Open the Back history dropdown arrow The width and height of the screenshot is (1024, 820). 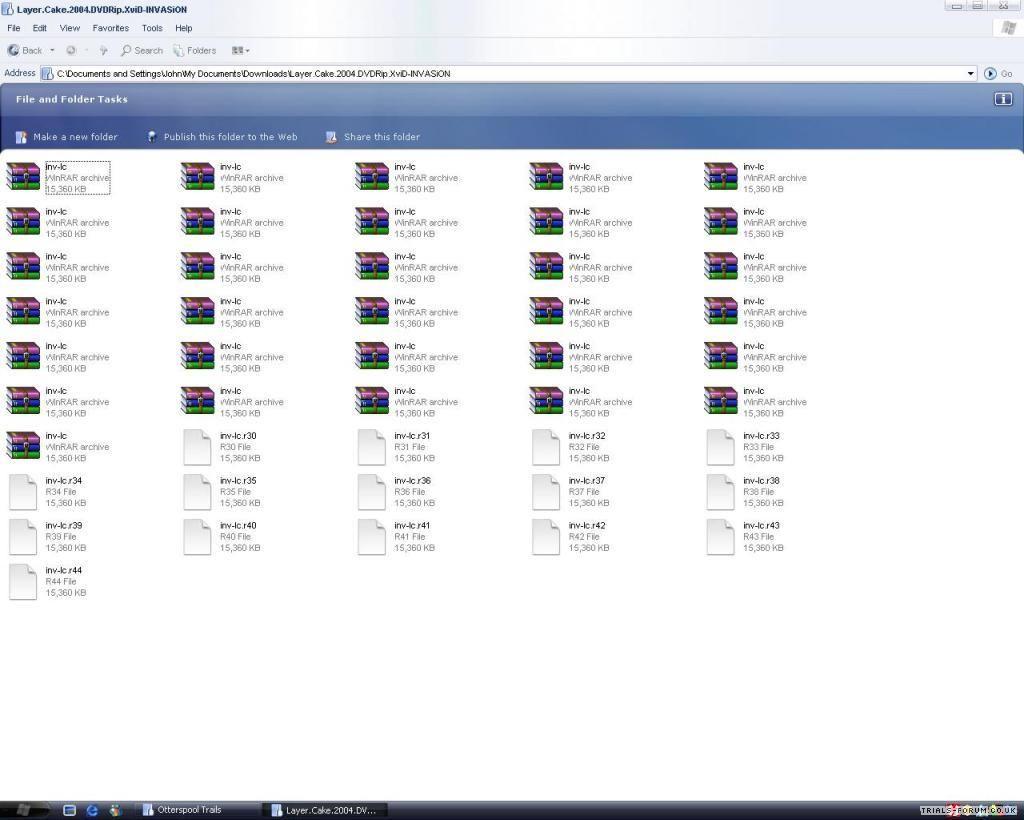(x=52, y=50)
